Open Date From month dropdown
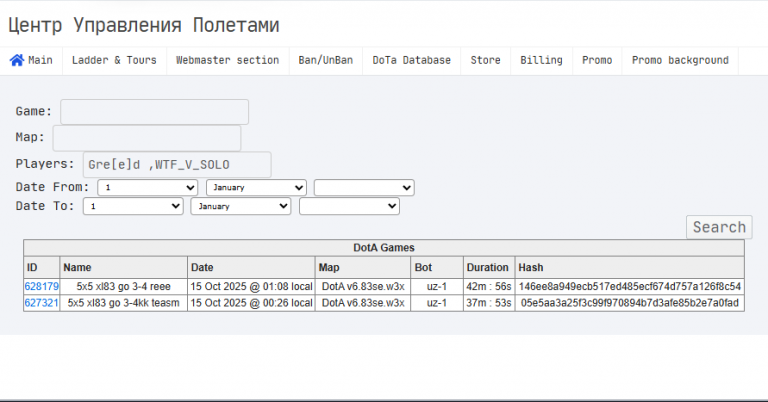 tap(256, 188)
